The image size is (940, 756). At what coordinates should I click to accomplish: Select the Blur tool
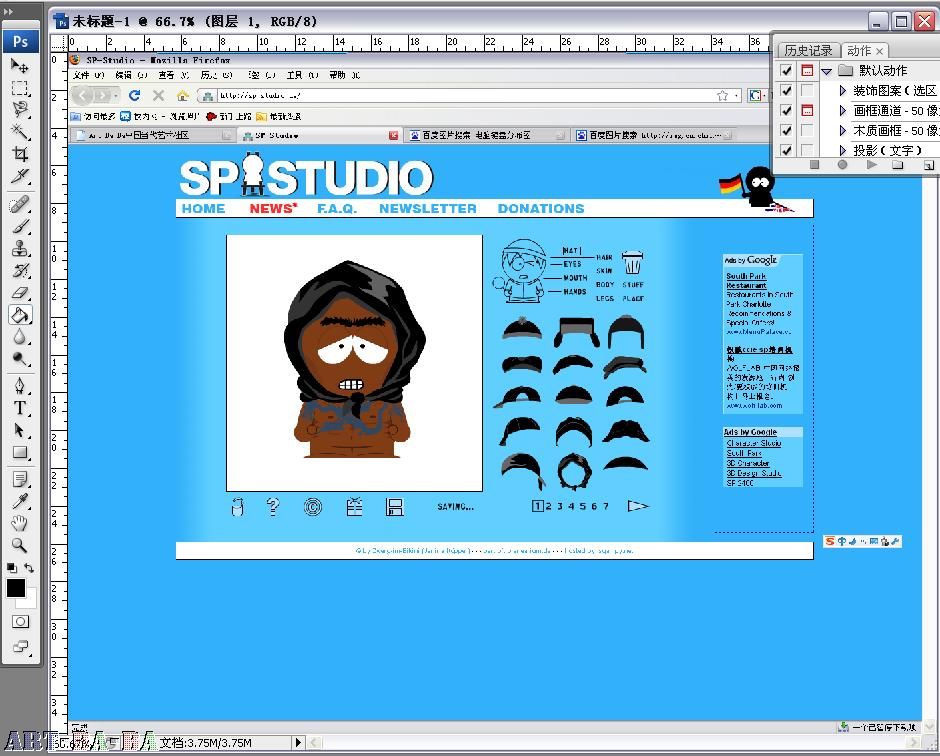[x=20, y=336]
